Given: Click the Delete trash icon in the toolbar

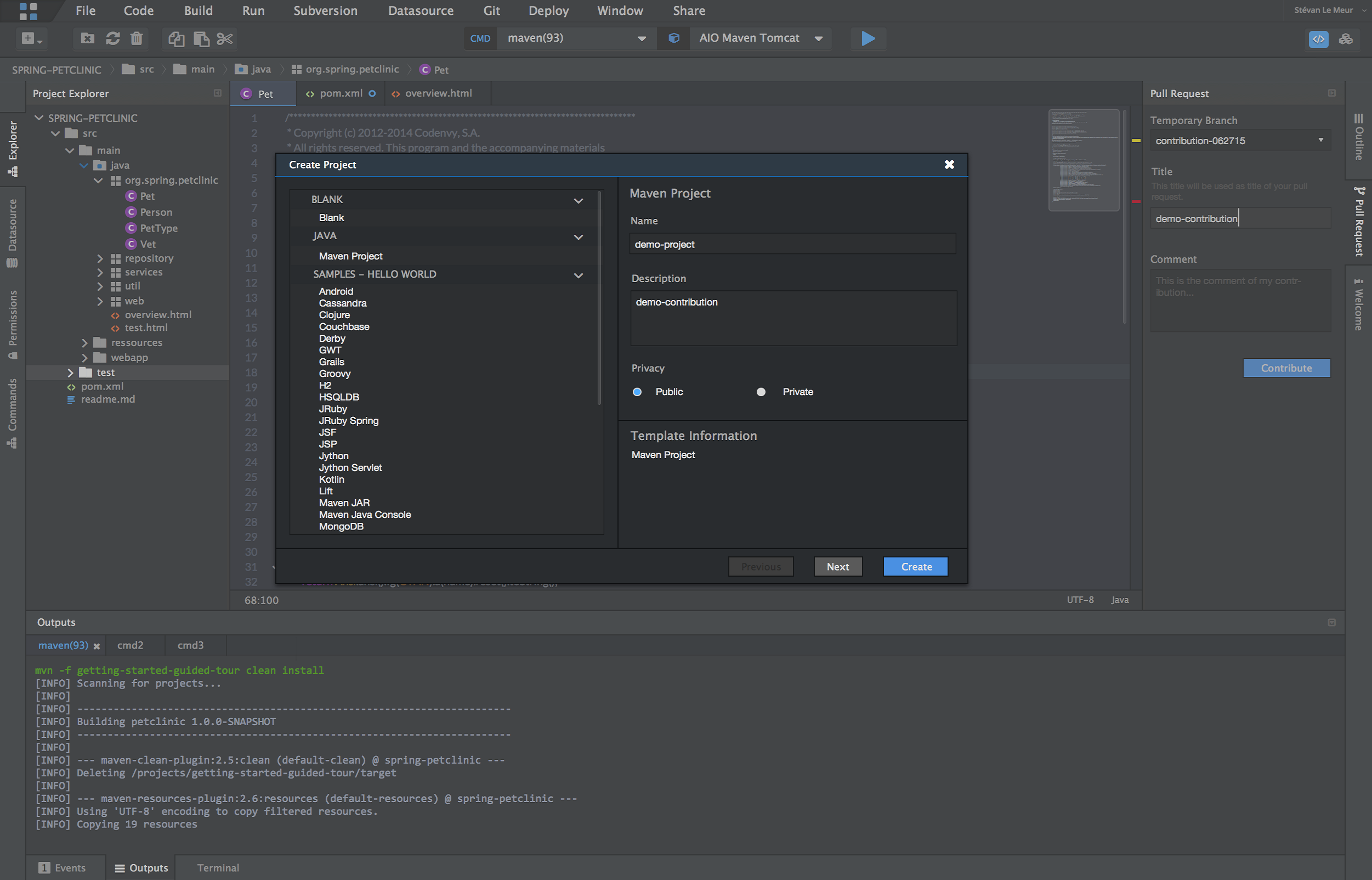Looking at the screenshot, I should (137, 38).
